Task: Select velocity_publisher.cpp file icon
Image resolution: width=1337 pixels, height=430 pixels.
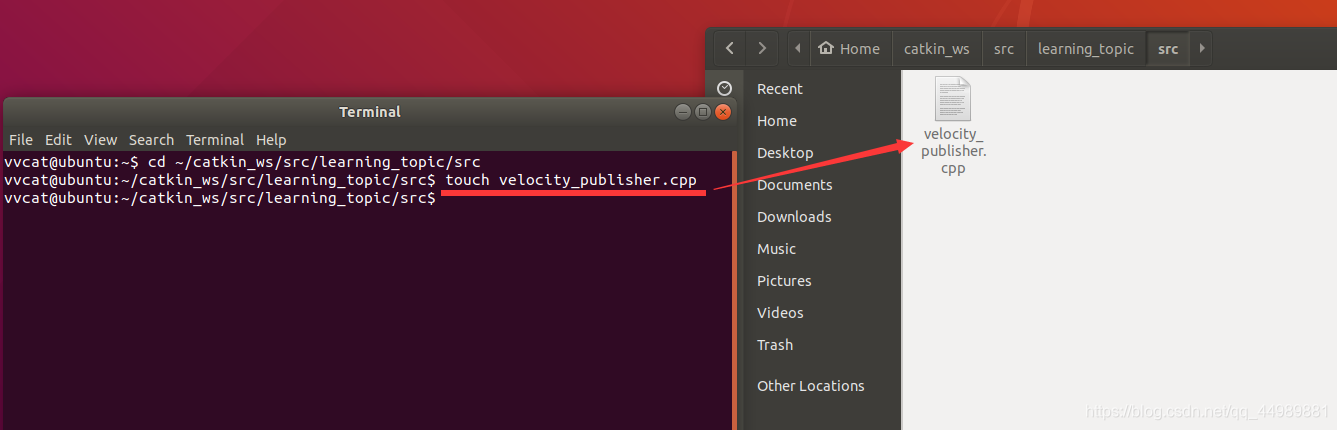Action: [x=953, y=99]
